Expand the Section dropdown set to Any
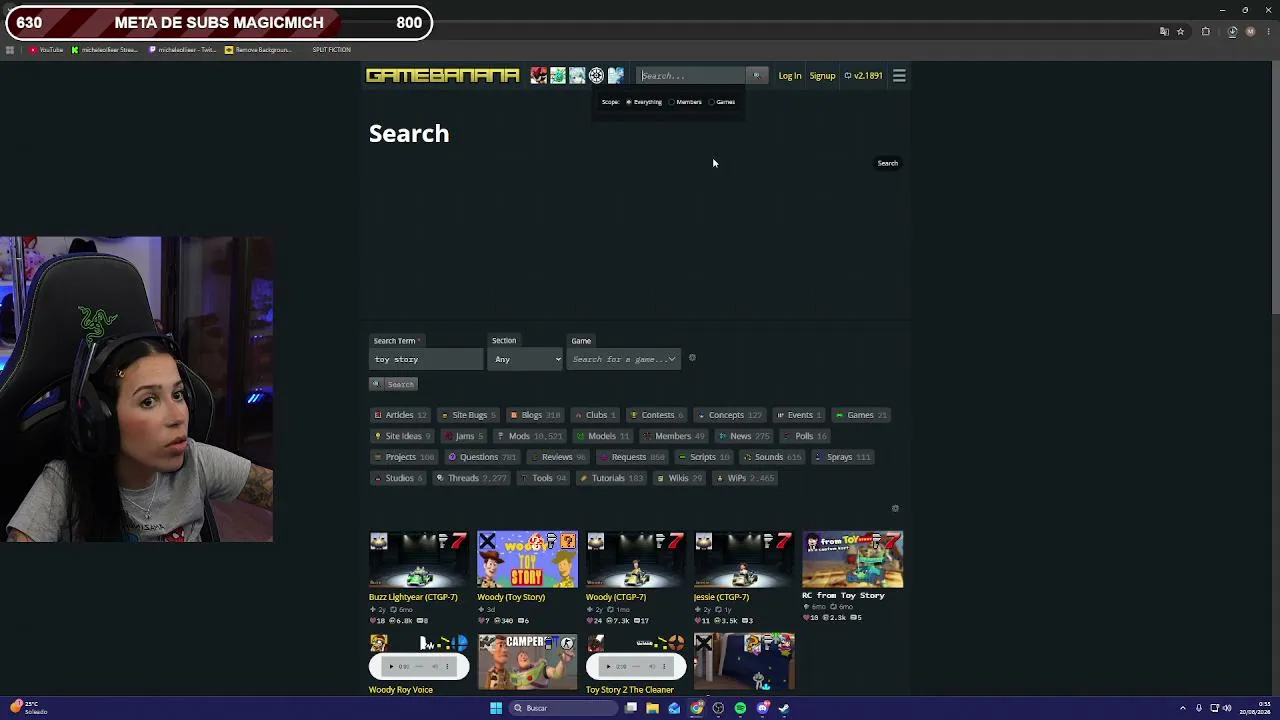 click(526, 359)
